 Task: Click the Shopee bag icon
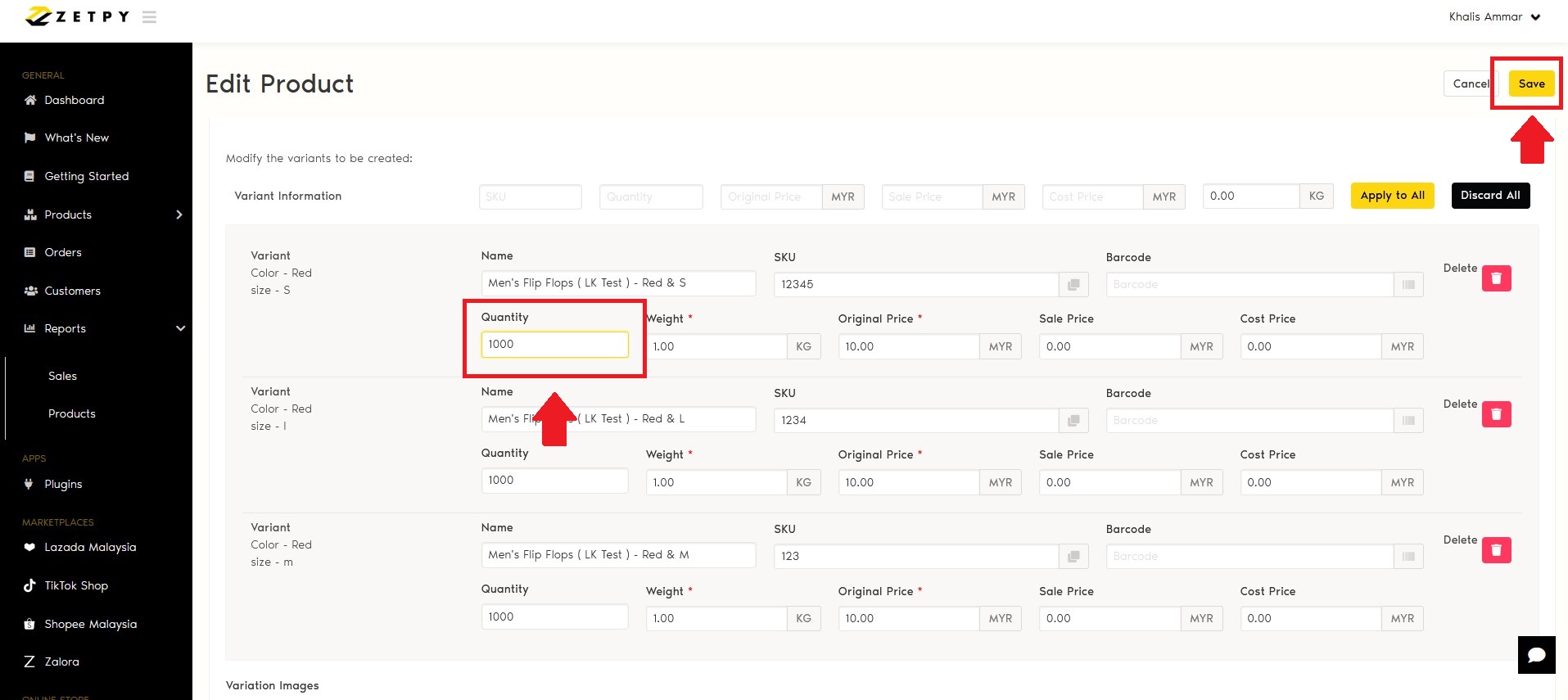point(29,624)
